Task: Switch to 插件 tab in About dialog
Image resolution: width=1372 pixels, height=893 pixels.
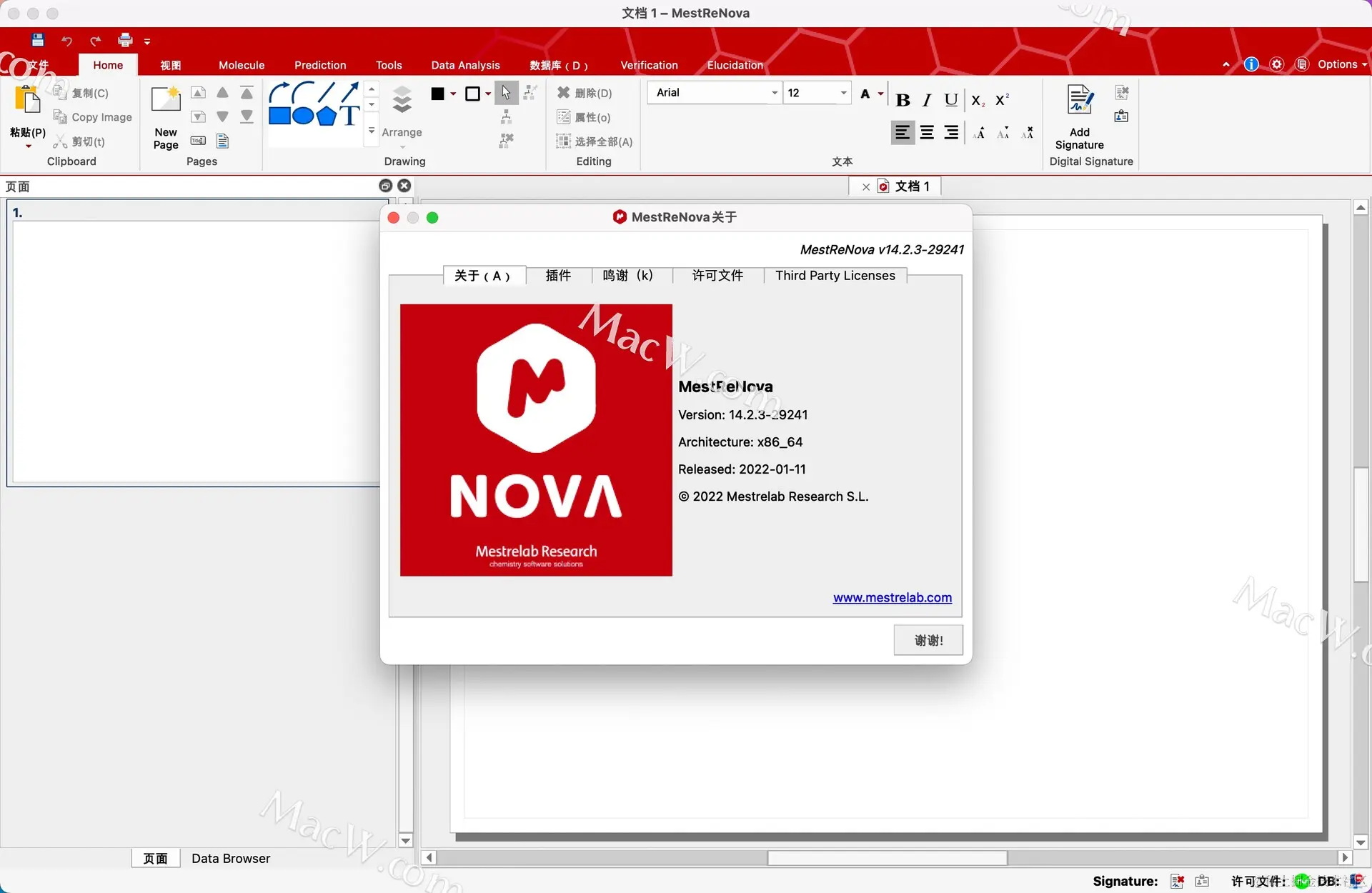Action: [x=558, y=276]
